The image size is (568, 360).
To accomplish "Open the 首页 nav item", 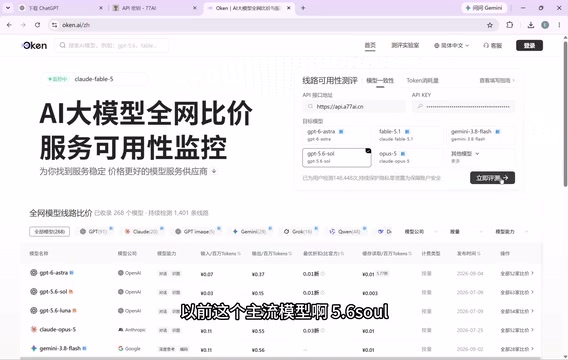I will point(370,46).
